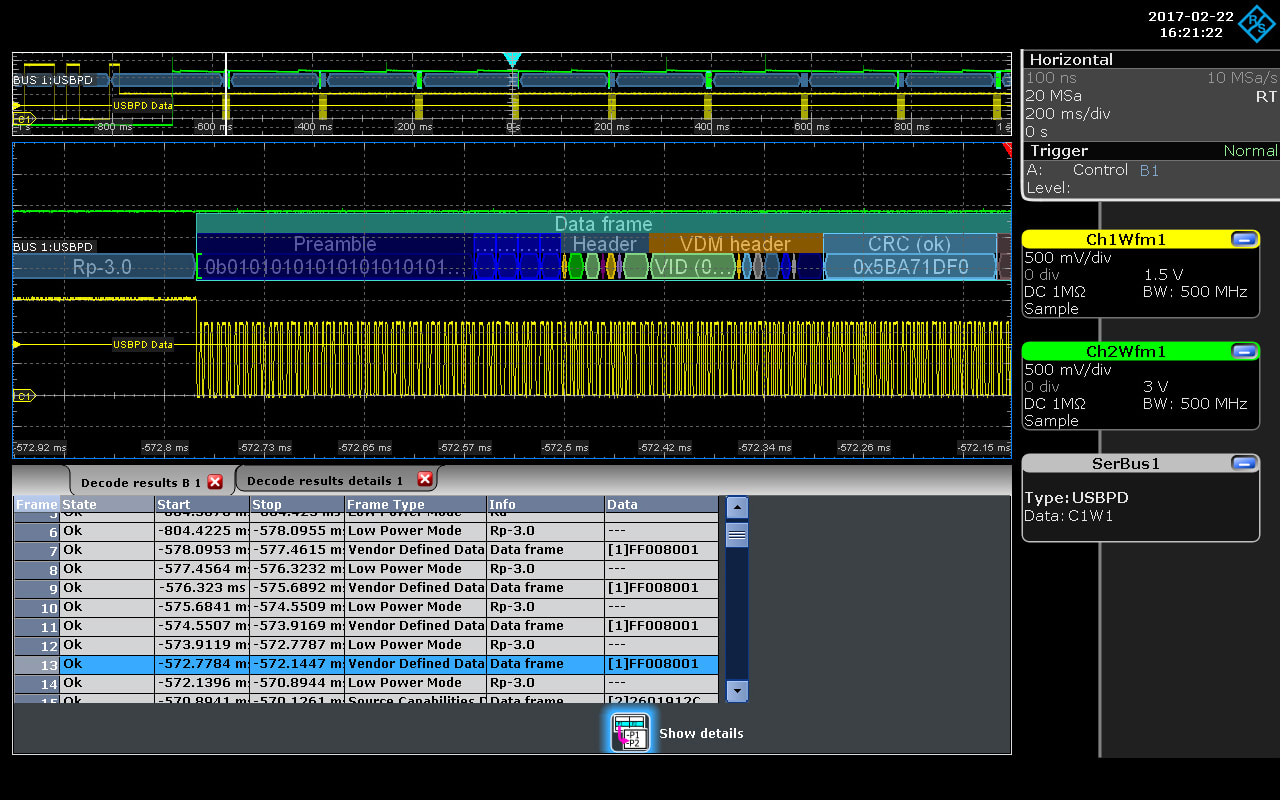Viewport: 1281px width, 800px height.
Task: Minimize the Ch1Wfm1 signal panel
Action: pyautogui.click(x=1244, y=240)
